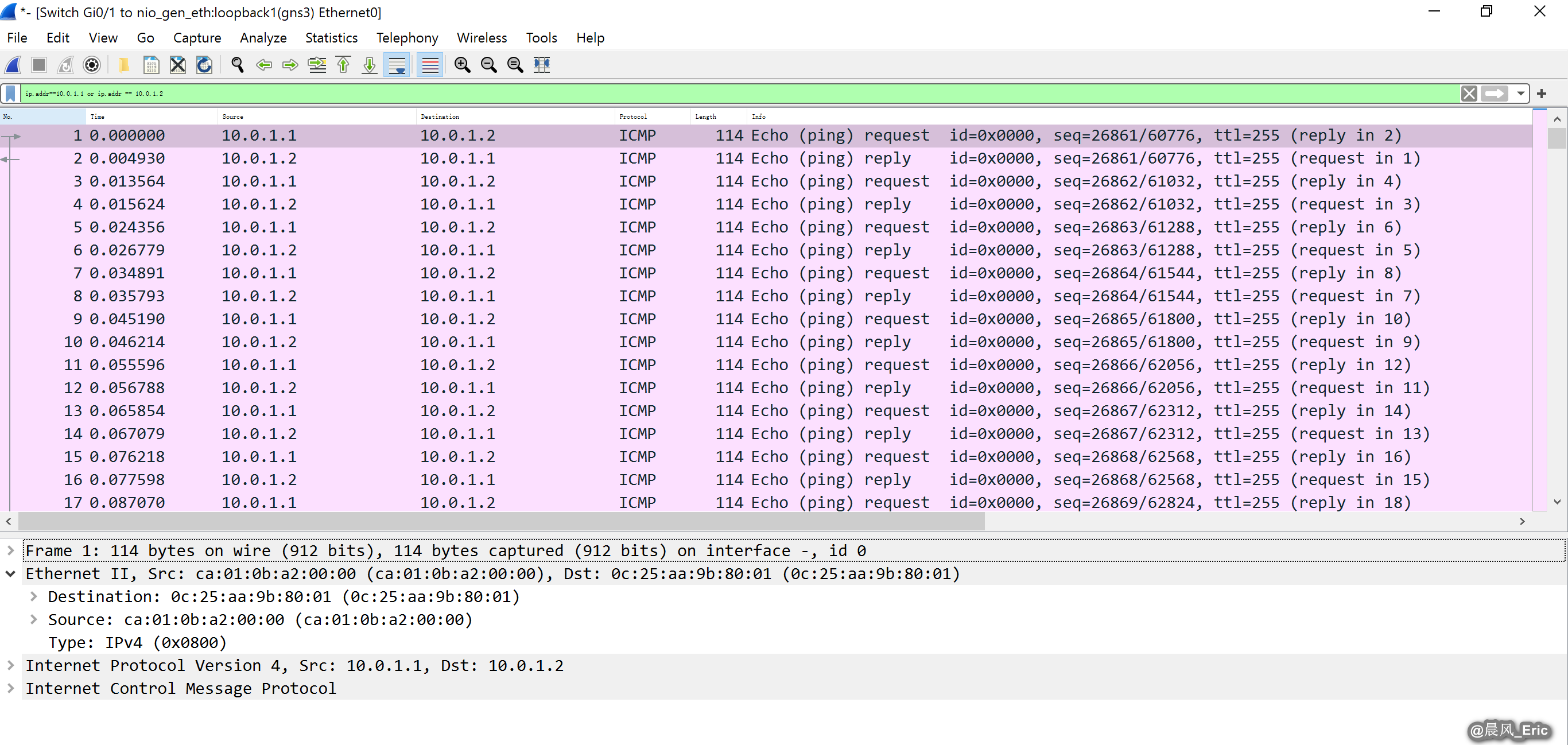Open capture options gear icon

pos(92,64)
